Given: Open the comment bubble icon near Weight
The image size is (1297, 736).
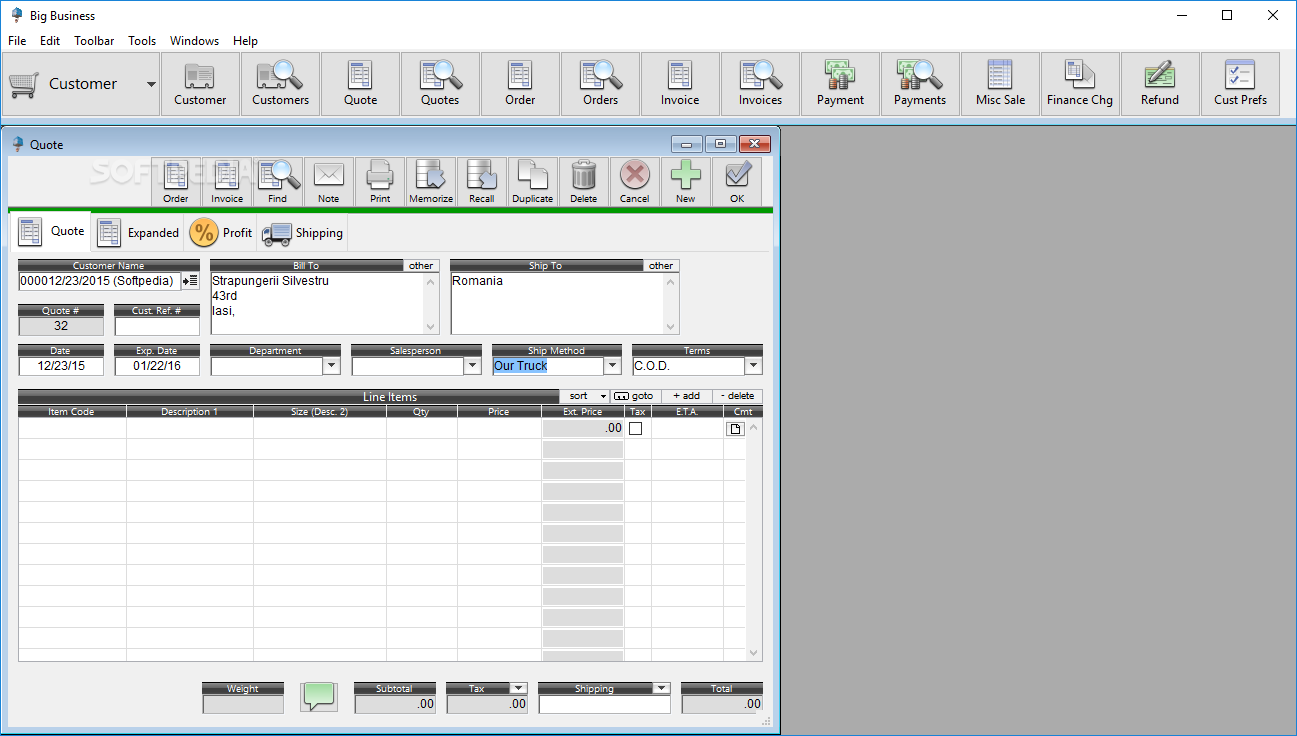Looking at the screenshot, I should click(319, 697).
